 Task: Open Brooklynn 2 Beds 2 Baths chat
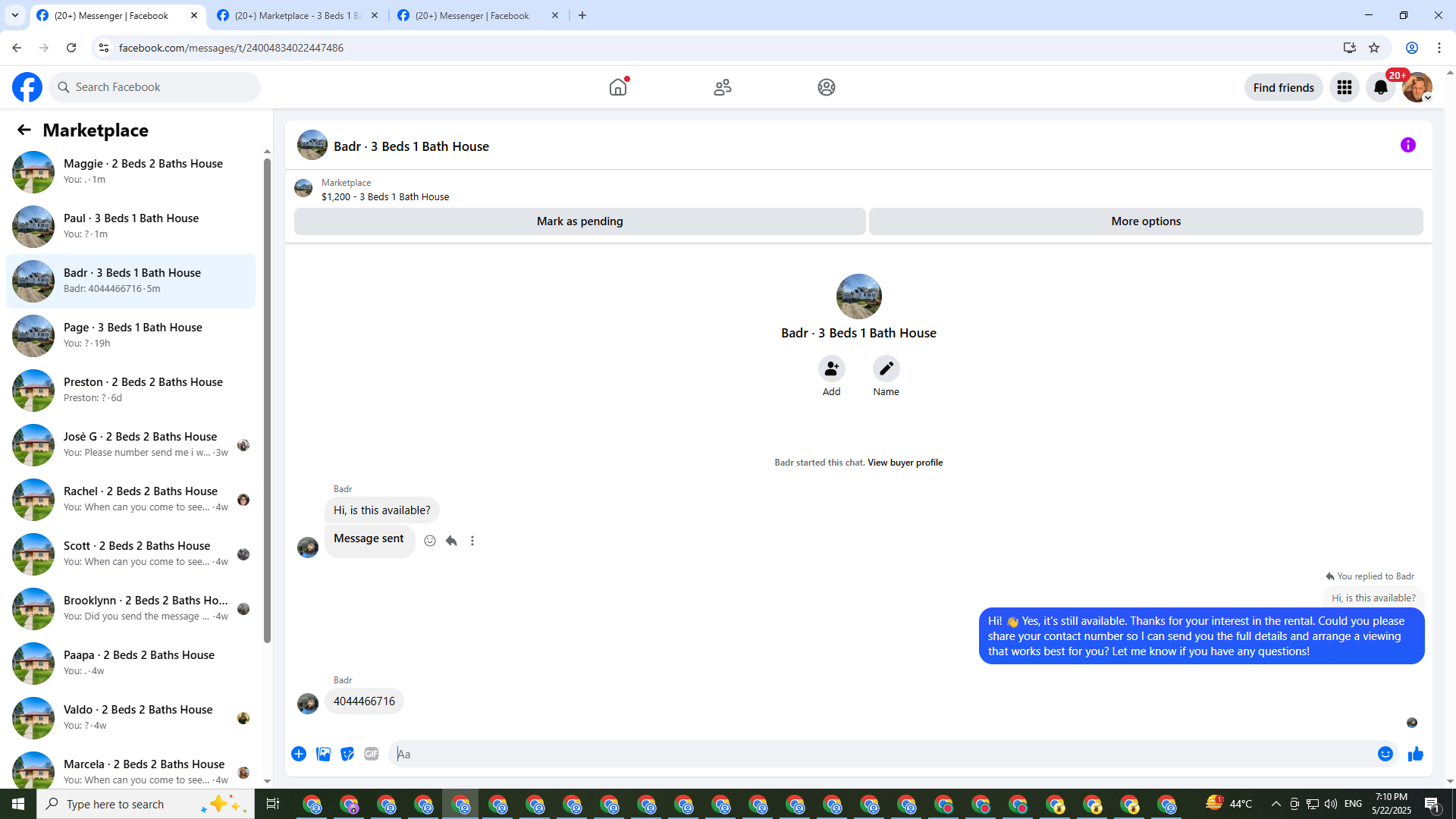130,609
